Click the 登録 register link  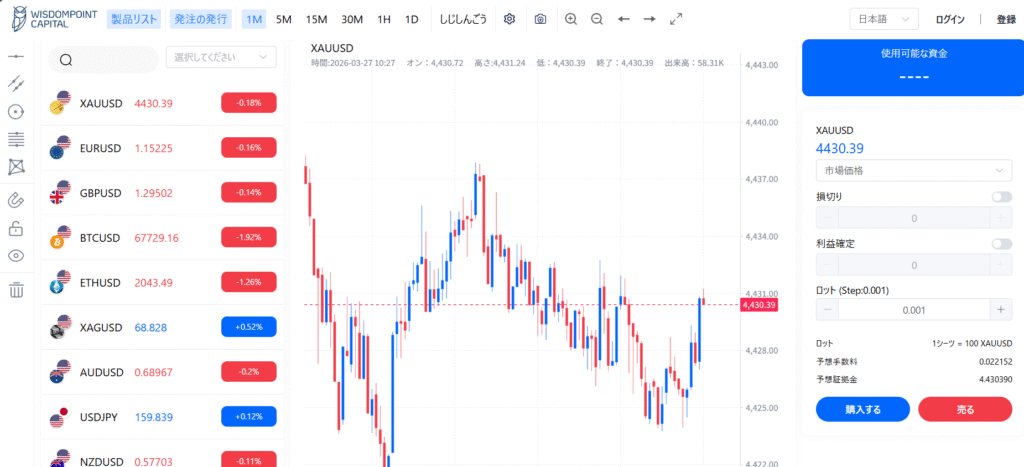1006,19
